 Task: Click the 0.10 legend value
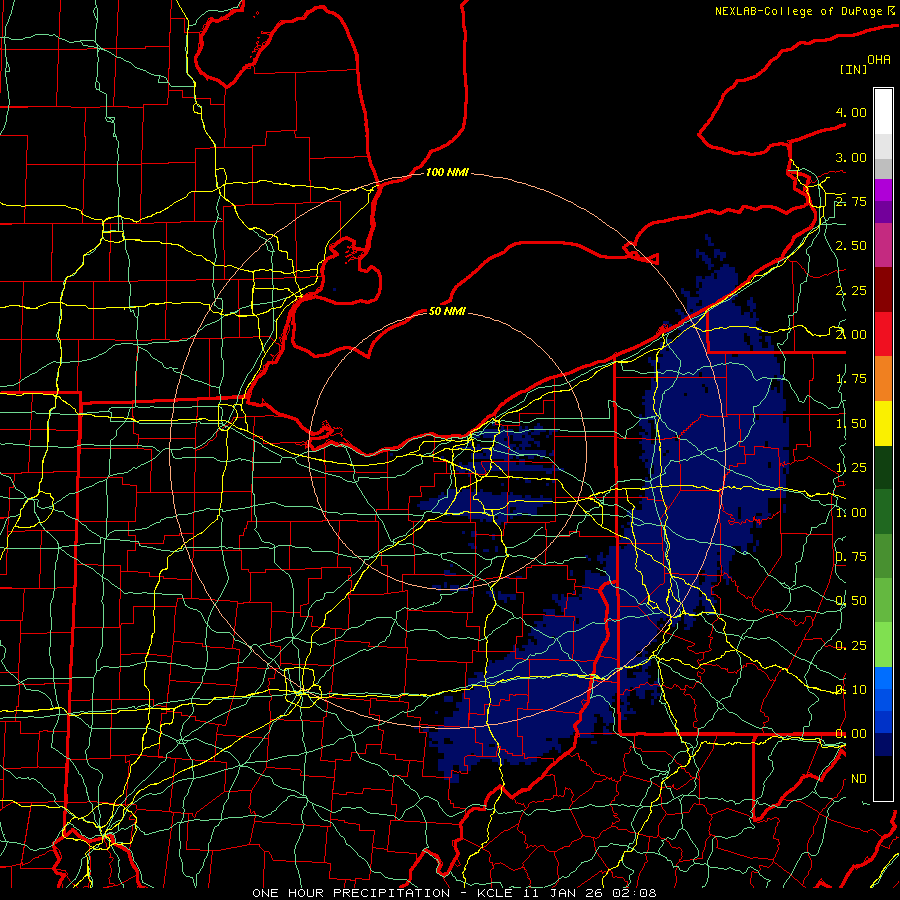click(851, 690)
